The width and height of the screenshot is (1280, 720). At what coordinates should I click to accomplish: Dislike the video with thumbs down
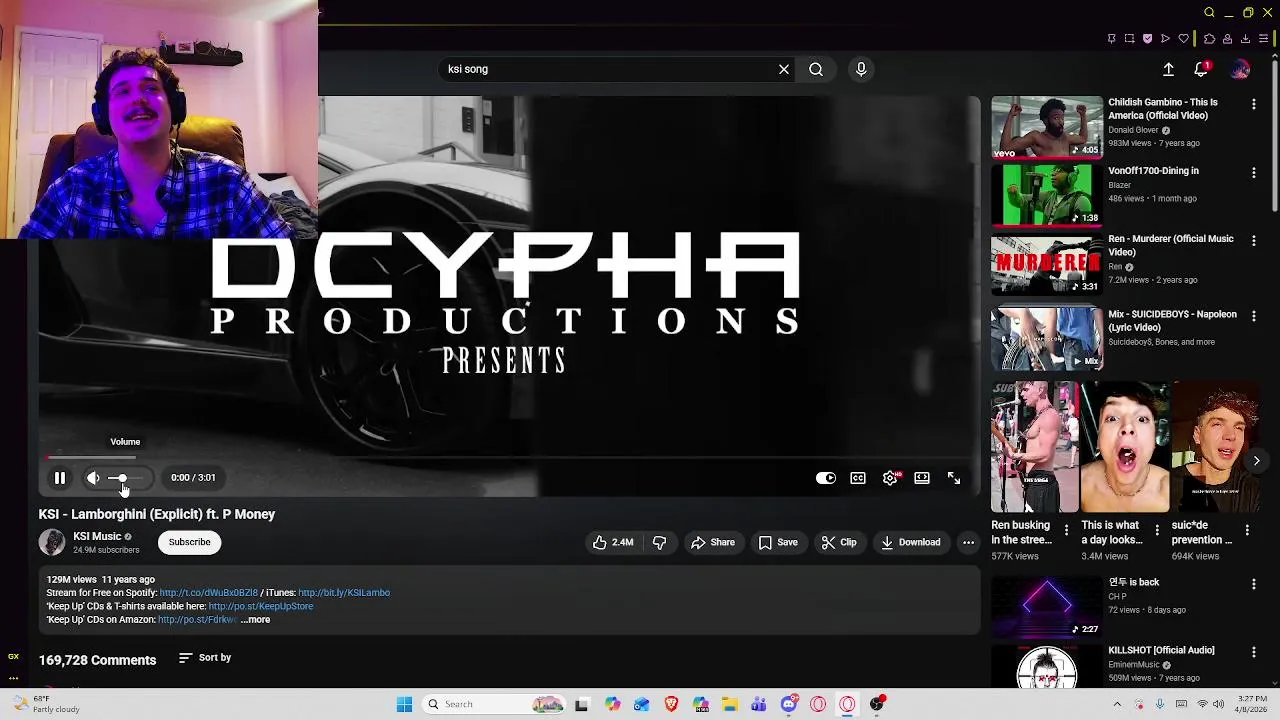659,542
